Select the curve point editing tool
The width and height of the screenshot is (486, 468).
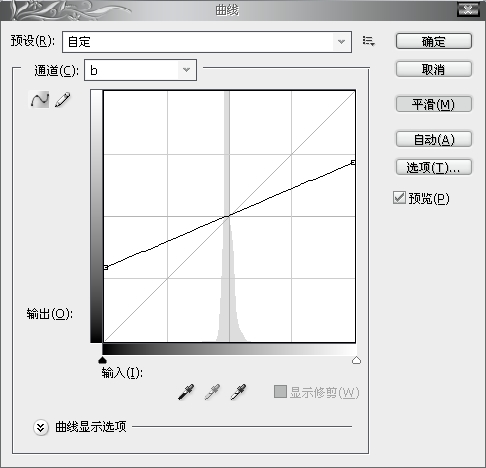click(40, 99)
